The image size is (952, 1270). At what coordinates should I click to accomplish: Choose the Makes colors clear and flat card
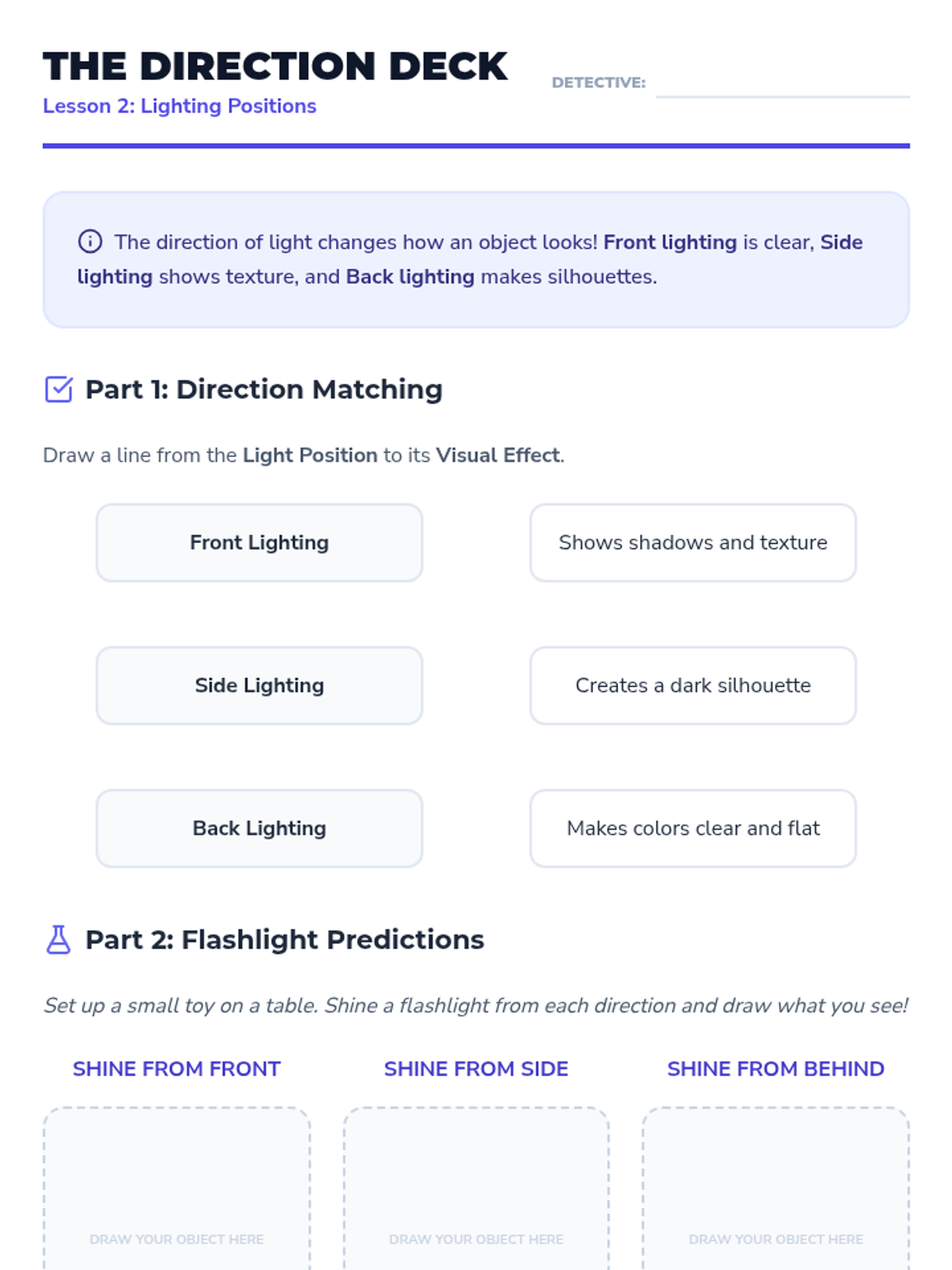click(x=693, y=829)
